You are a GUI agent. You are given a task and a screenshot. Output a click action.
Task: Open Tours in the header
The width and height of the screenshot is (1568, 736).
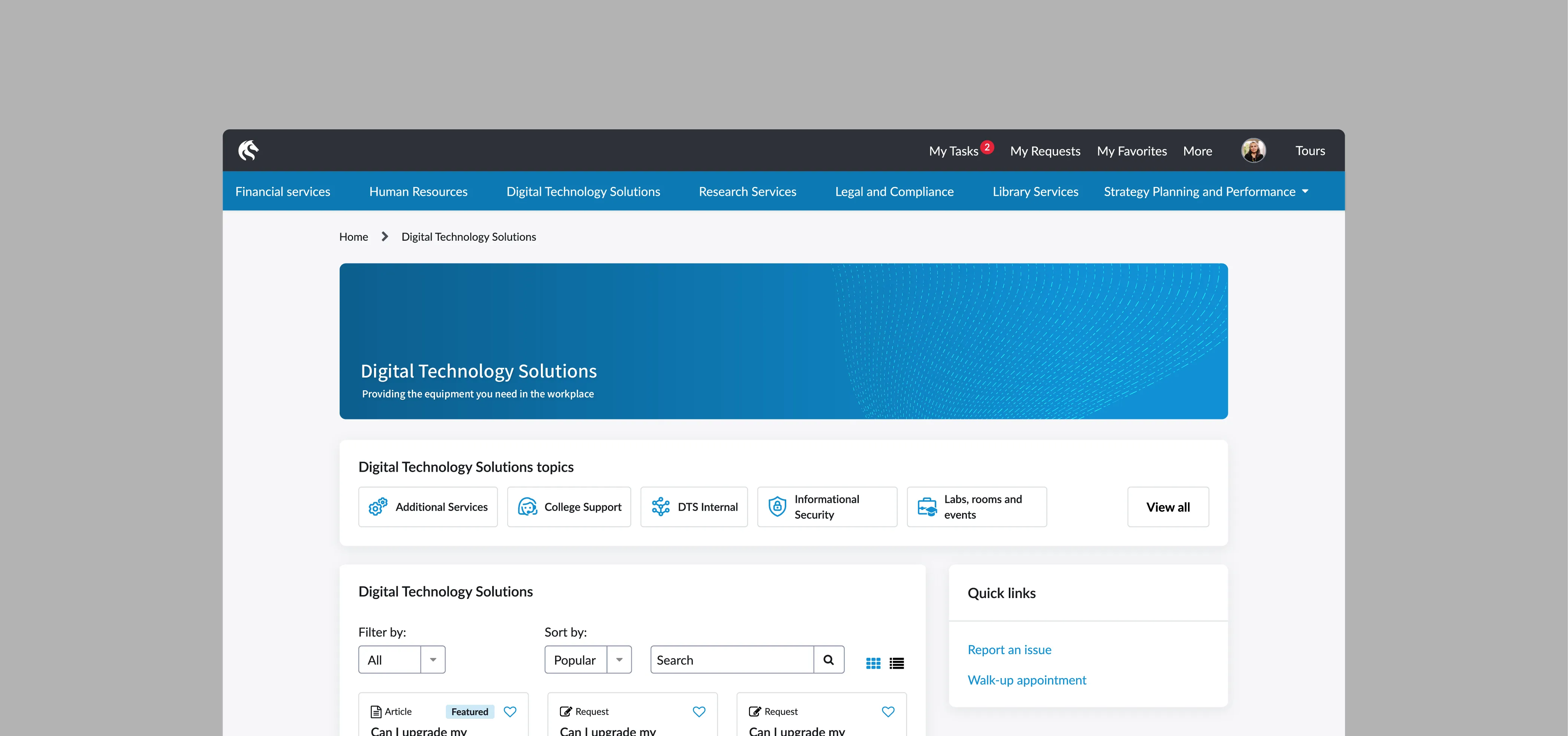(x=1310, y=150)
